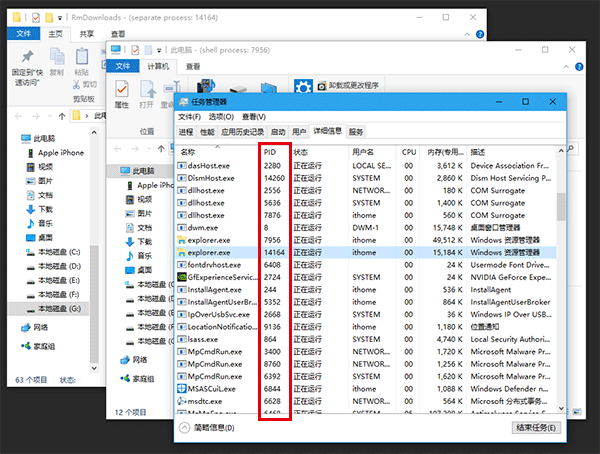Screen dimensions: 600x454
Task: Collapse ribbon chevron in 此电脑 window
Action: (566, 67)
